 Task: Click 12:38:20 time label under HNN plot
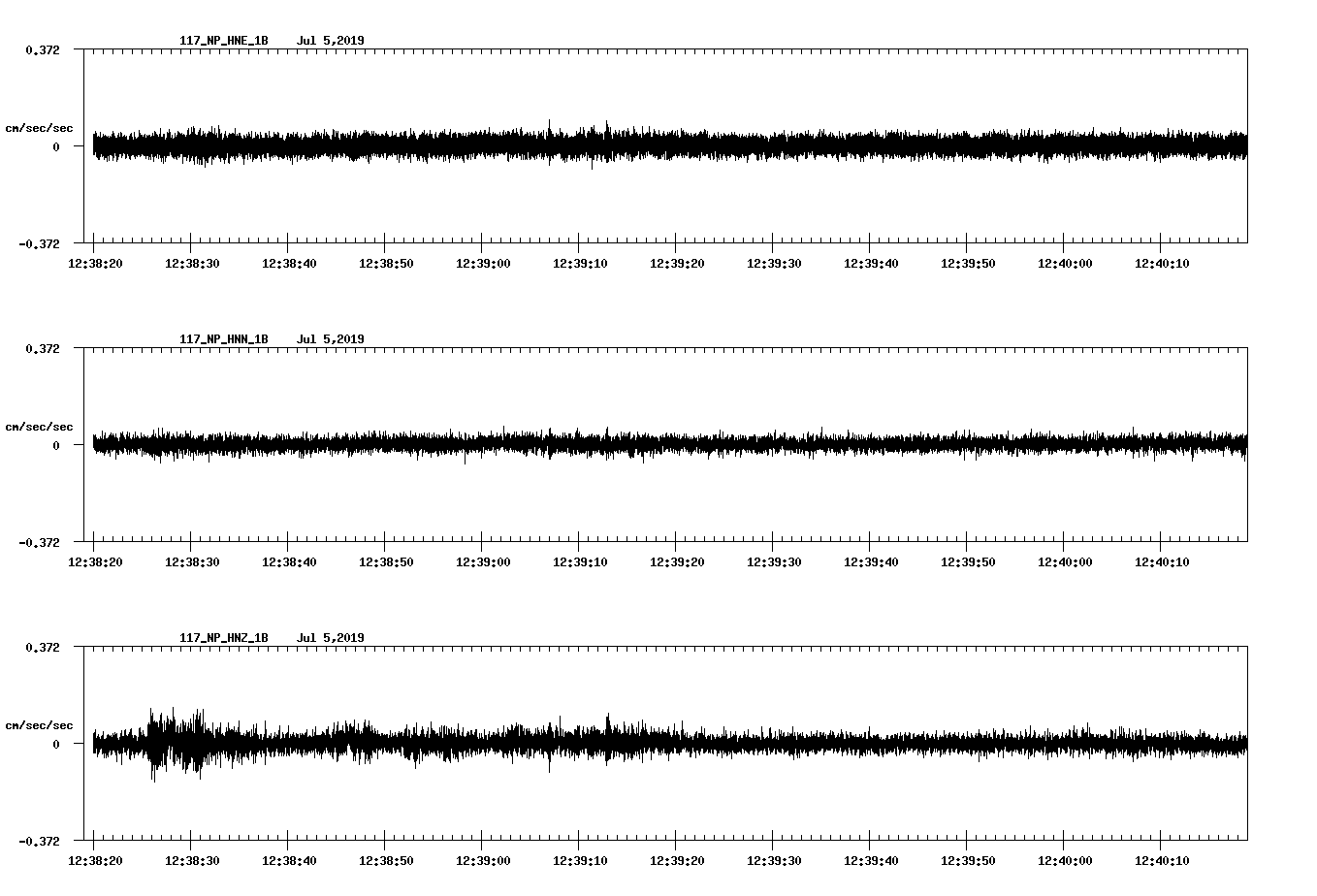point(95,562)
